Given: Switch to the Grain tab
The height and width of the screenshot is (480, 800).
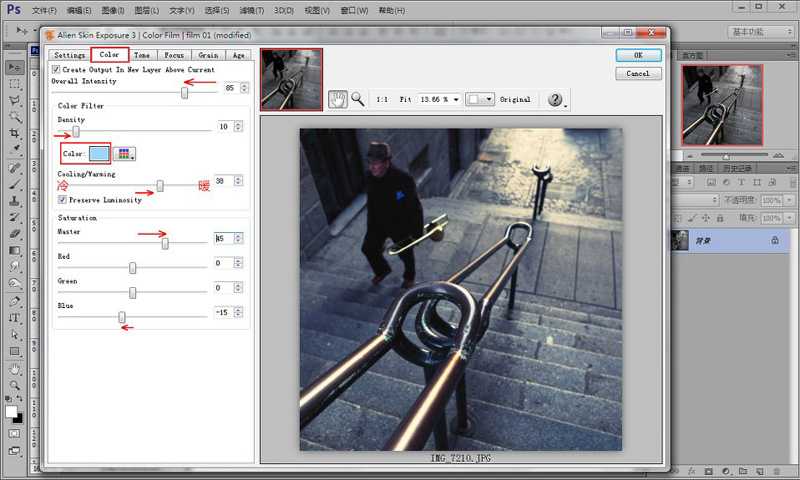Looking at the screenshot, I should [x=208, y=55].
